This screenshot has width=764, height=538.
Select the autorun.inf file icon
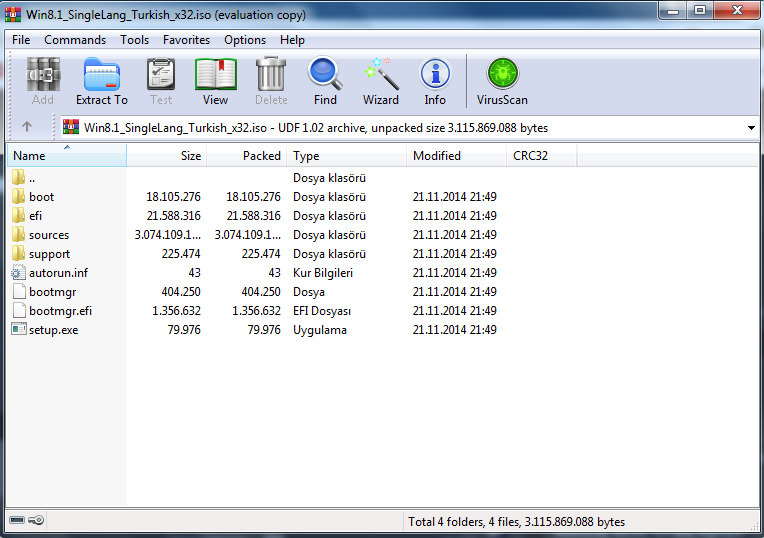[x=19, y=272]
